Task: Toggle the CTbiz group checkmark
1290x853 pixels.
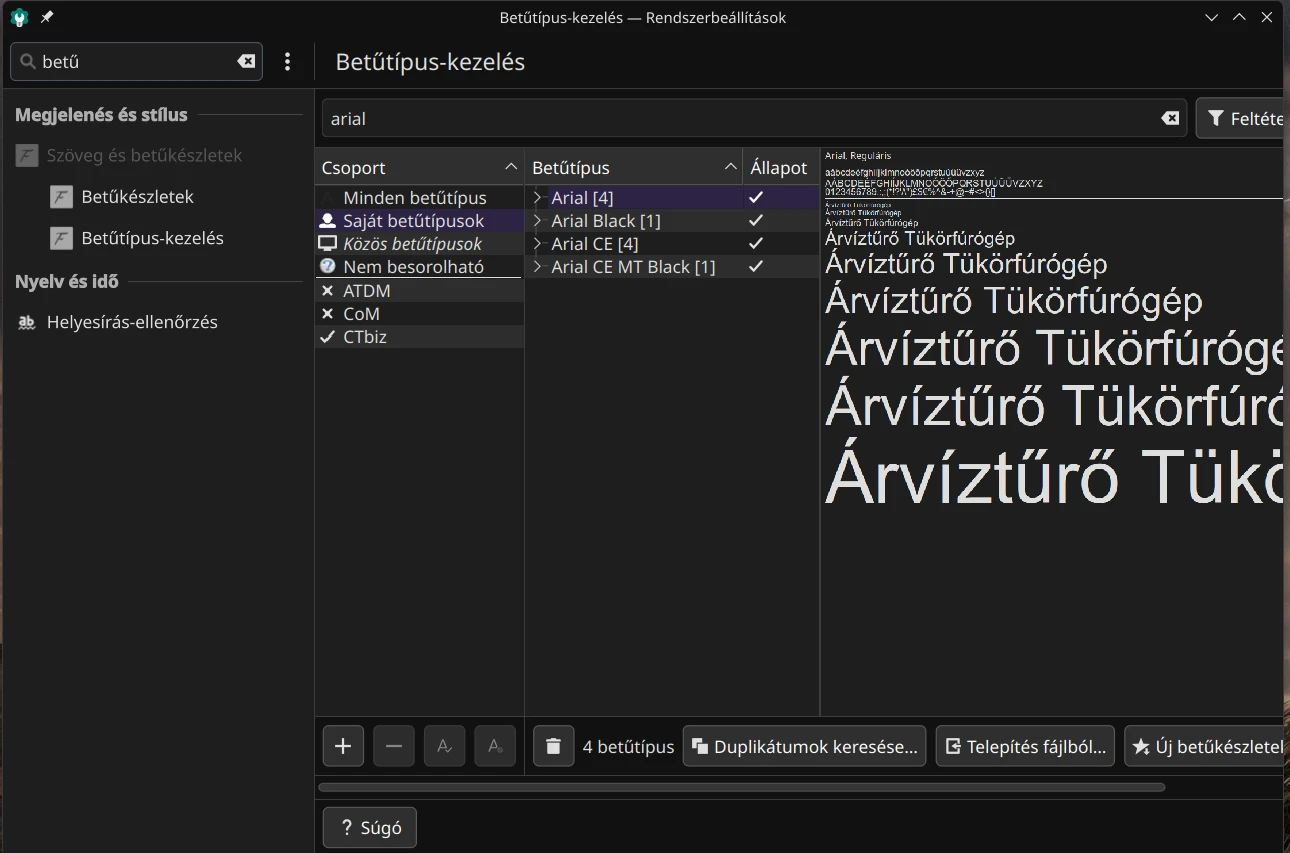Action: pos(327,337)
